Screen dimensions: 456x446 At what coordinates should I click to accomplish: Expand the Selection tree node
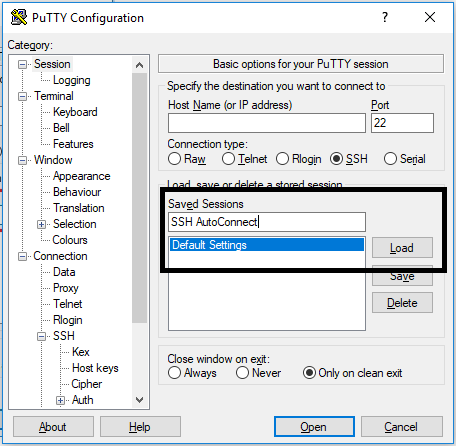tap(41, 224)
